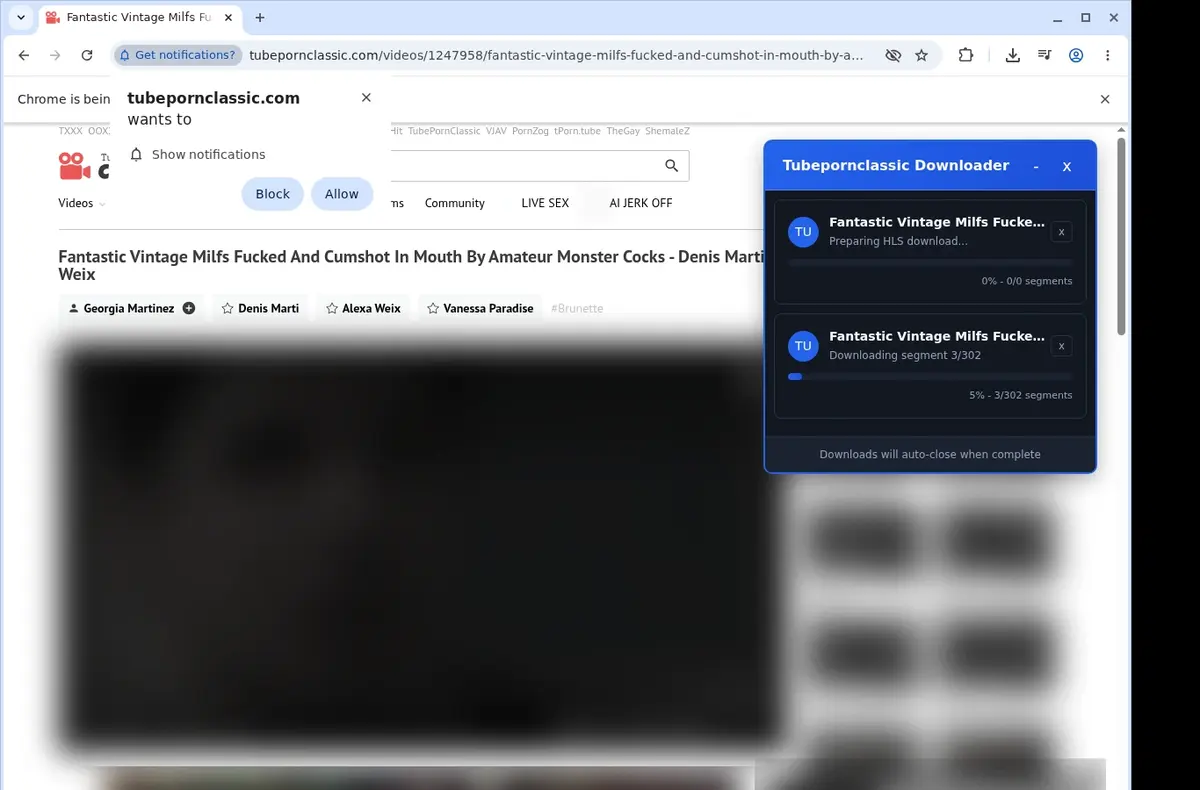Click TU avatar of Preparing HLS item
This screenshot has height=790, width=1200.
803,232
